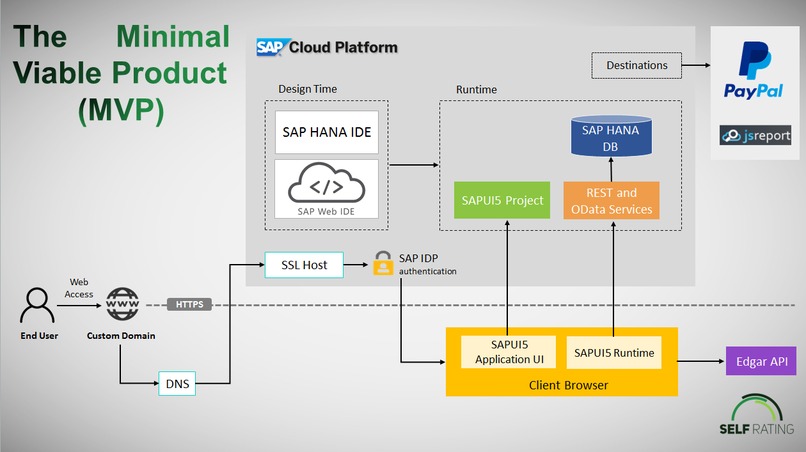Screen dimensions: 806x452
Task: Click the SAP logo
Action: 273,47
